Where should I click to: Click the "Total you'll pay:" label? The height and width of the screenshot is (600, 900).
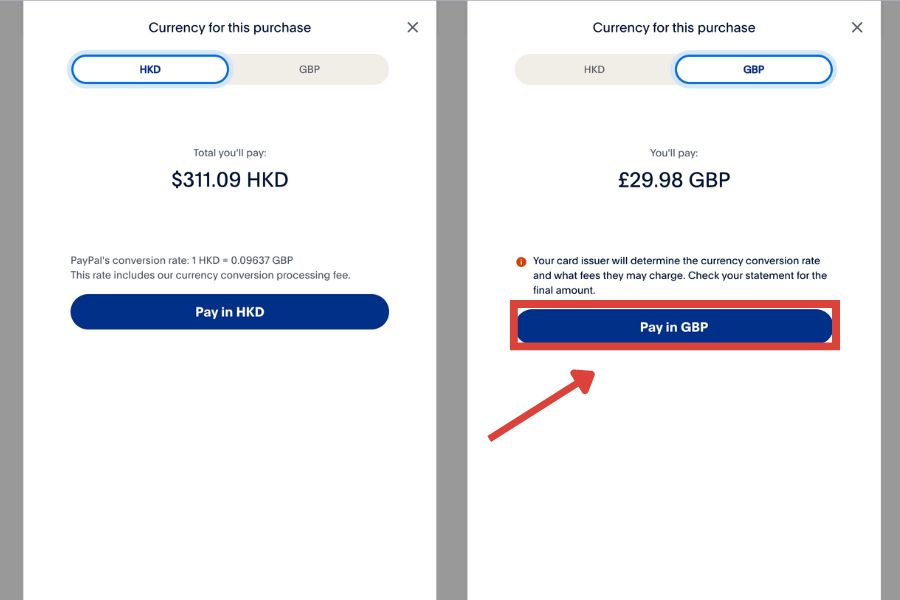pos(229,153)
